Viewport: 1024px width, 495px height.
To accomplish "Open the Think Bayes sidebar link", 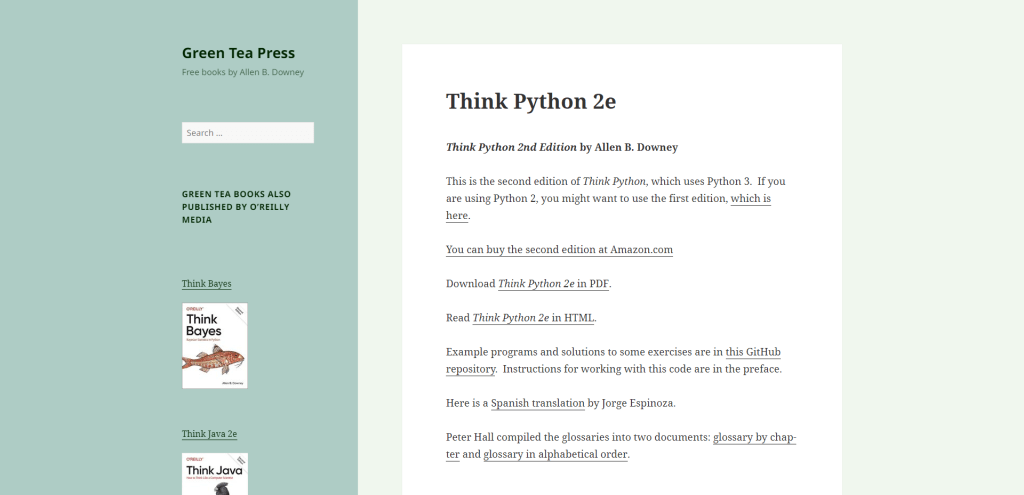I will (x=206, y=283).
